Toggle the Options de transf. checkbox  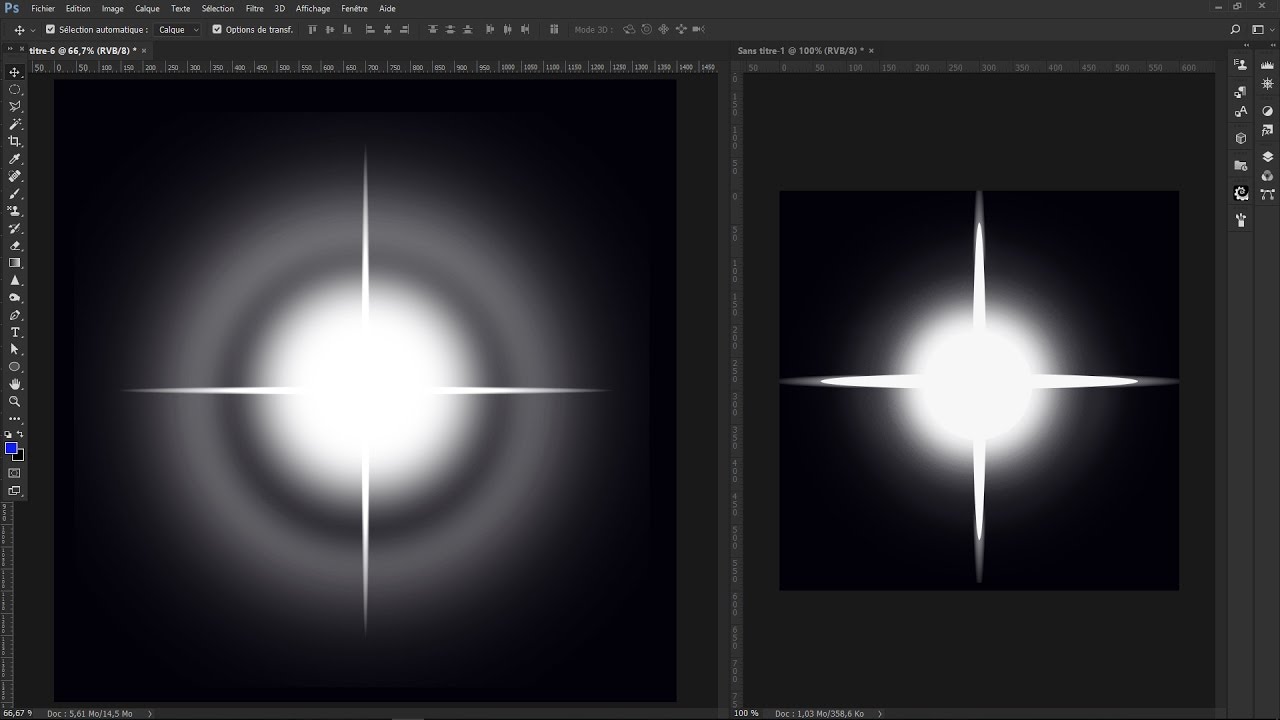tap(218, 30)
